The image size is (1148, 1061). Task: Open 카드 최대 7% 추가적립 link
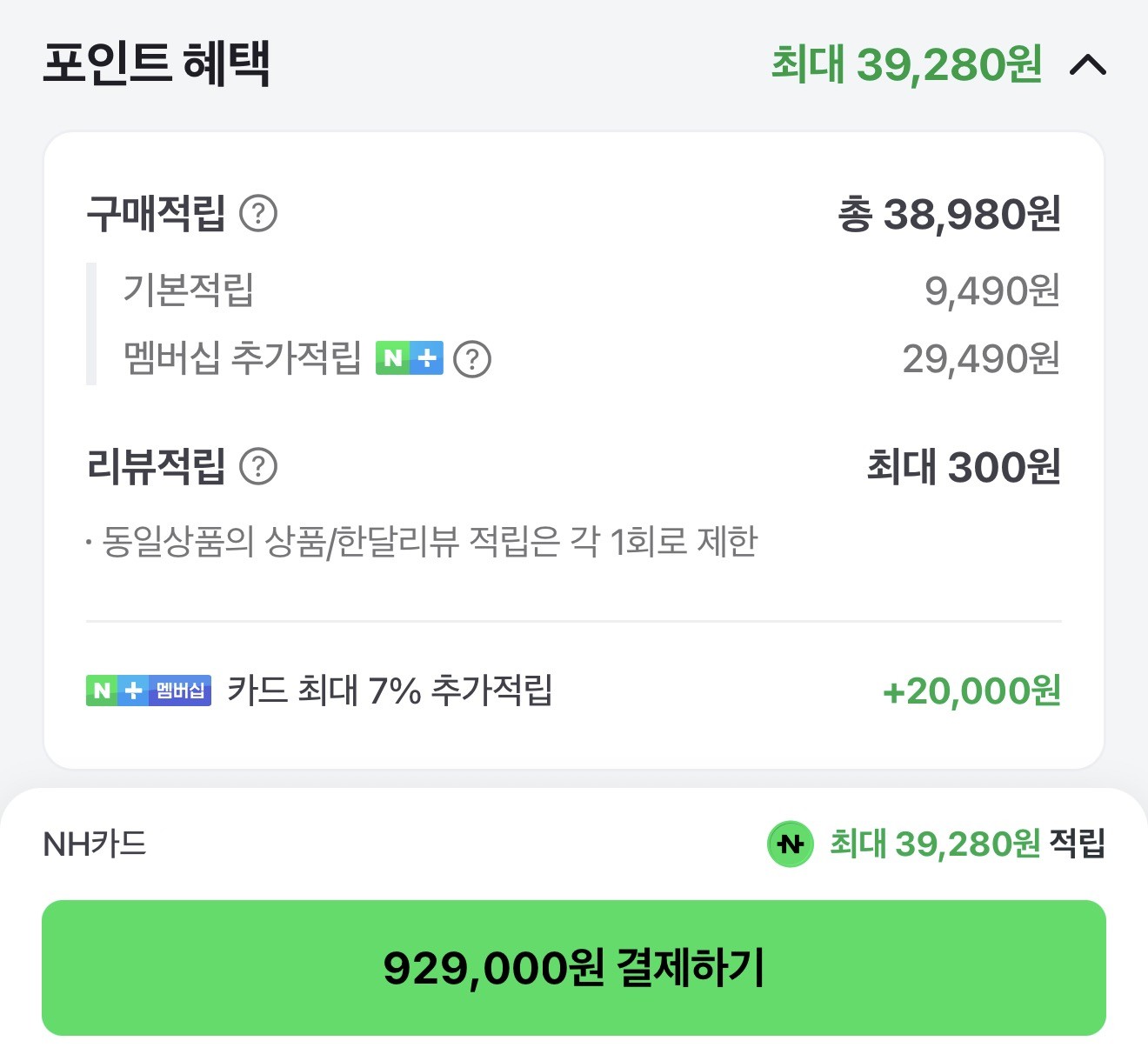[390, 691]
